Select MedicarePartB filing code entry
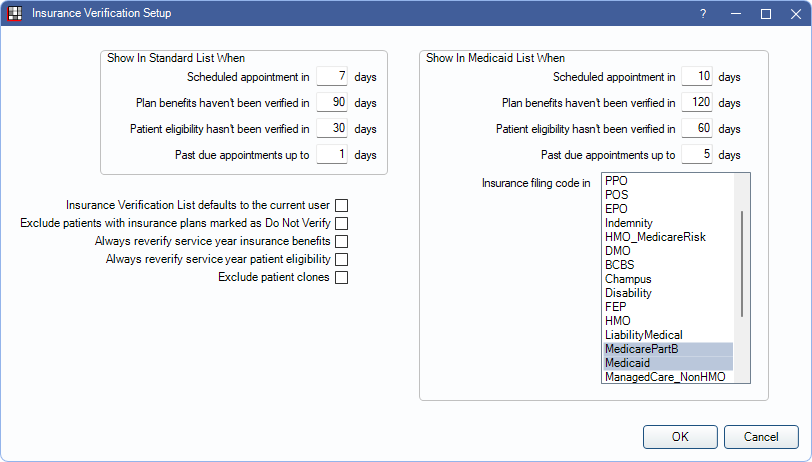812x462 pixels. click(668, 349)
